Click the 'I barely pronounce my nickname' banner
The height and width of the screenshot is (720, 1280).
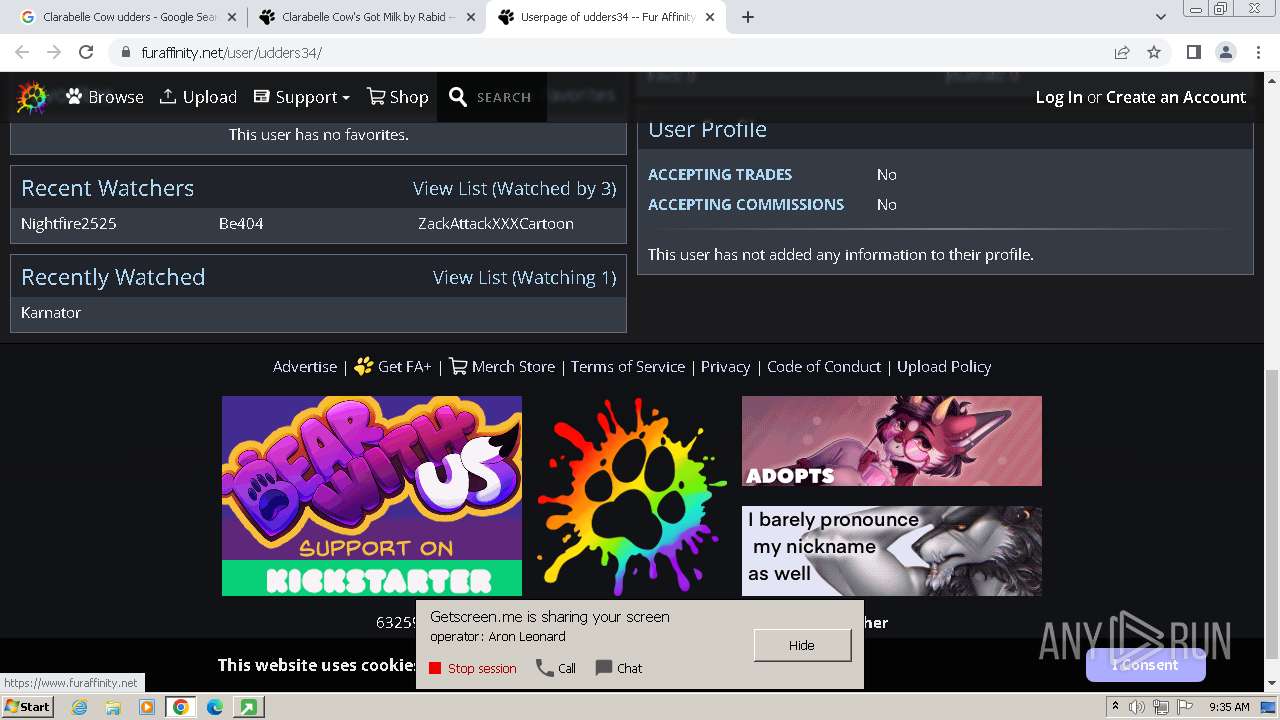892,551
